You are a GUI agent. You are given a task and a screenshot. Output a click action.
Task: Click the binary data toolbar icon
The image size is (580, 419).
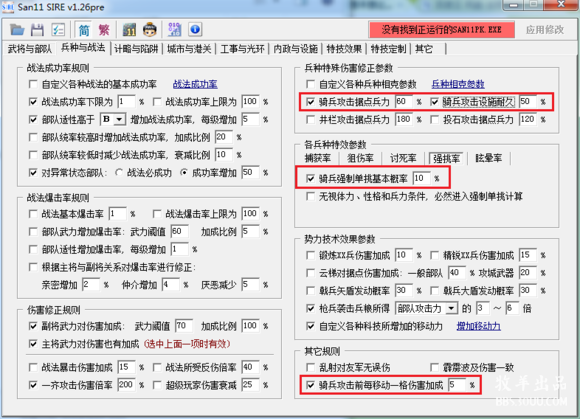[175, 30]
